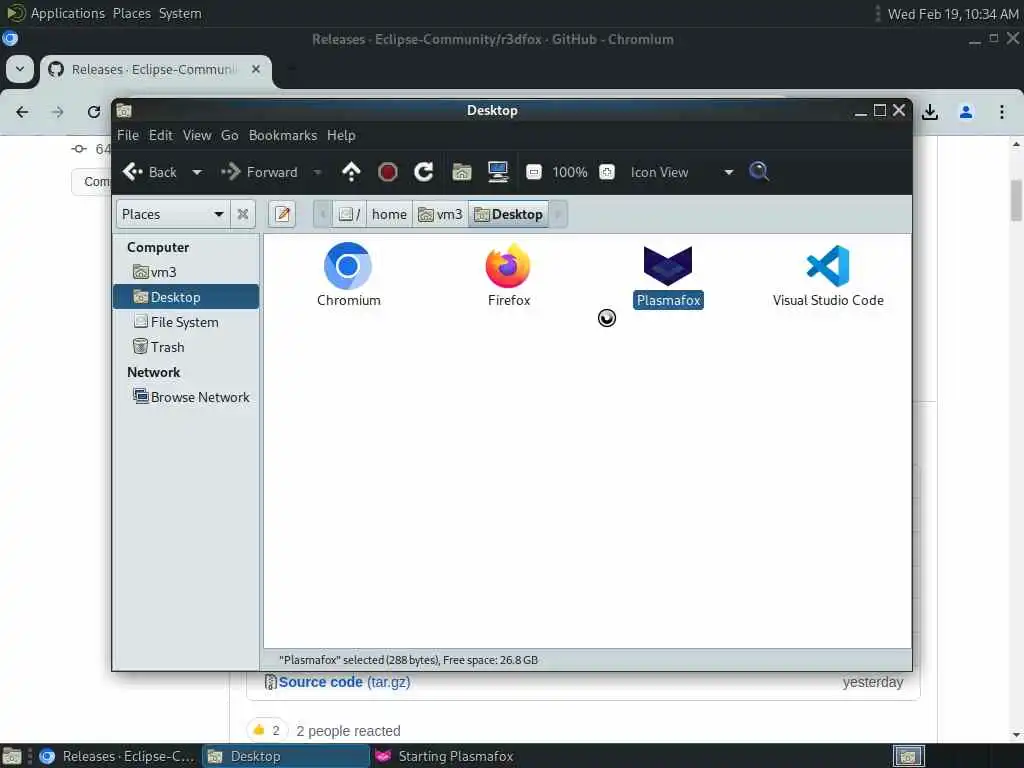Select the Plasmafox launcher icon
The width and height of the screenshot is (1024, 768).
[667, 266]
